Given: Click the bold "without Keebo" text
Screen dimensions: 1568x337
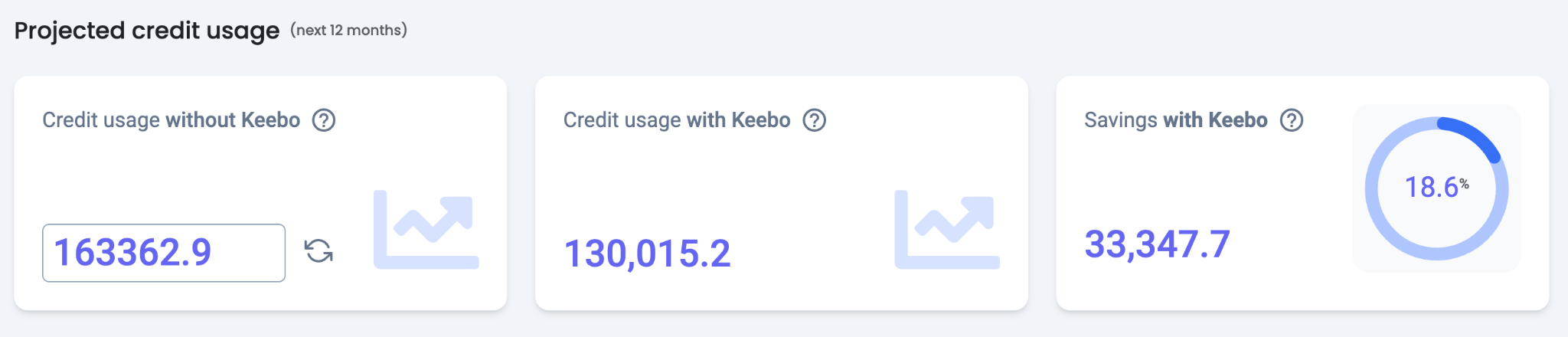Looking at the screenshot, I should [x=233, y=120].
